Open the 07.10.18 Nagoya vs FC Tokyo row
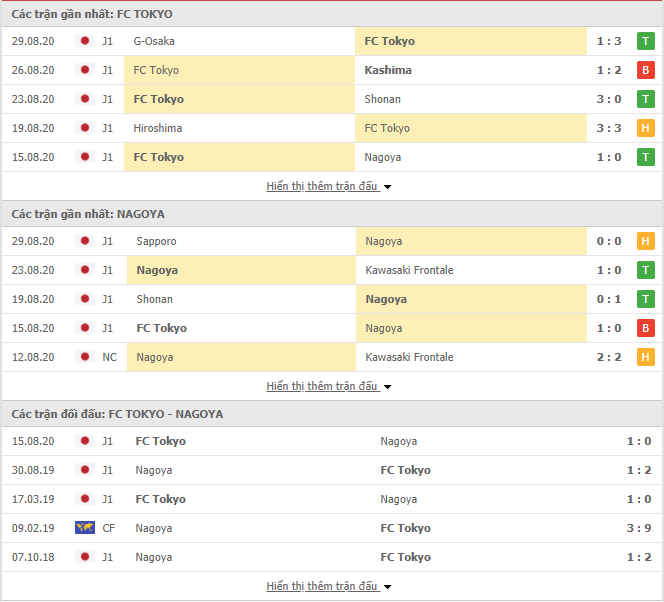The height and width of the screenshot is (602, 664). click(x=332, y=557)
